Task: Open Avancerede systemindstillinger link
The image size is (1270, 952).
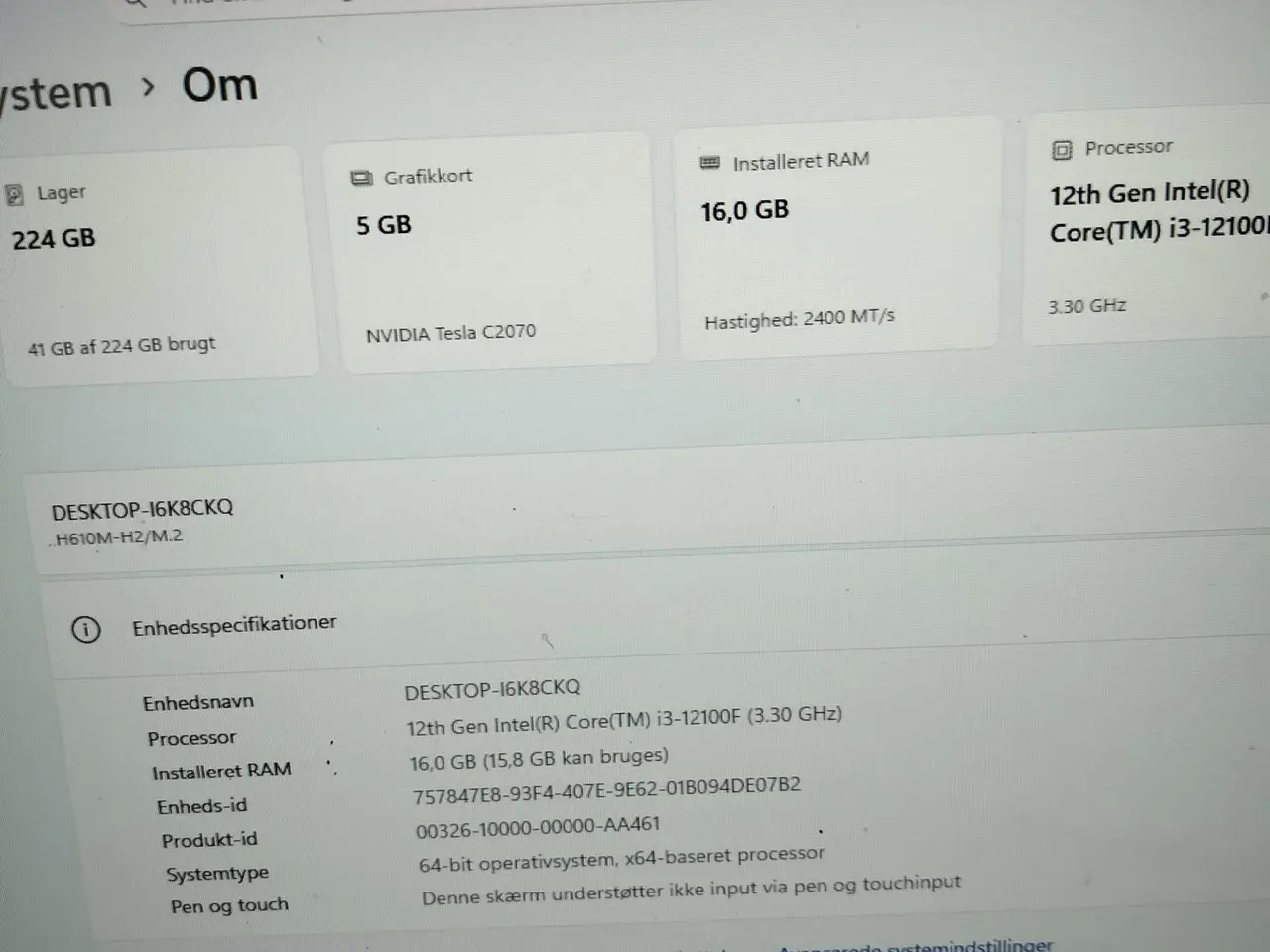Action: [x=916, y=946]
